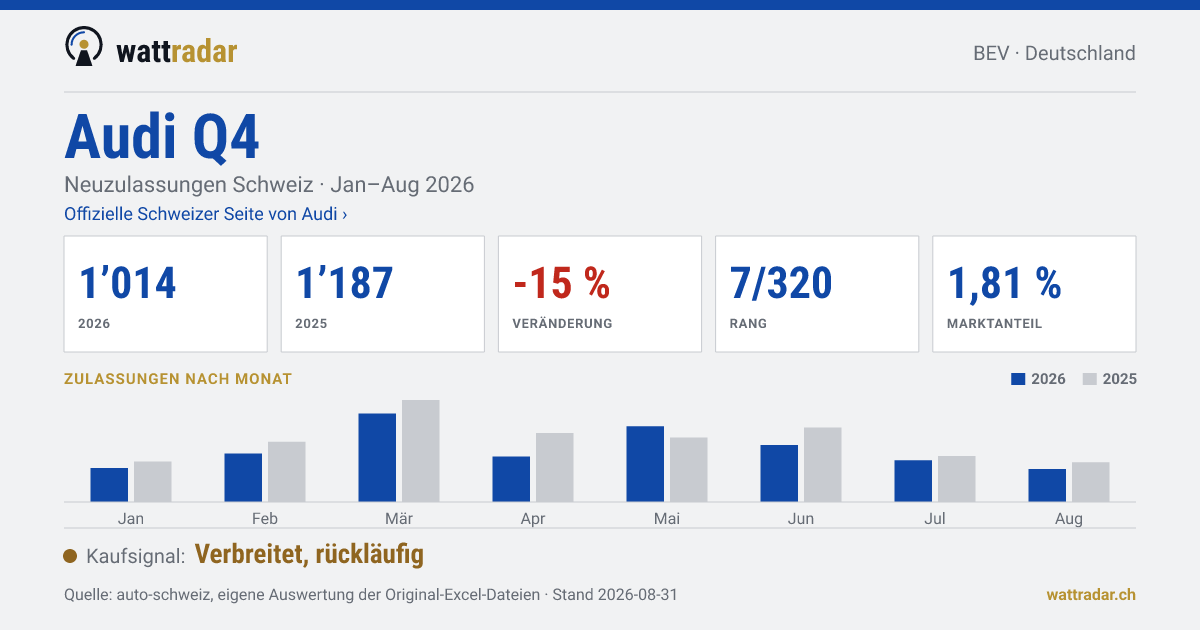Select the 'BEV · Deutschland' label

(1054, 53)
